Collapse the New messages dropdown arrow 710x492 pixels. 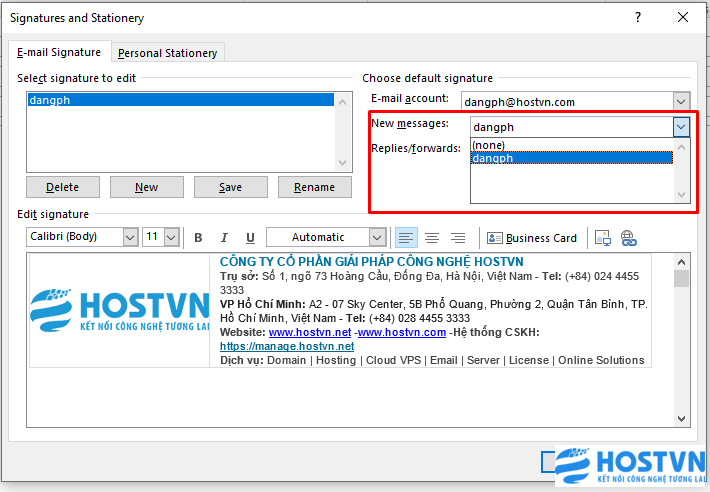point(681,127)
